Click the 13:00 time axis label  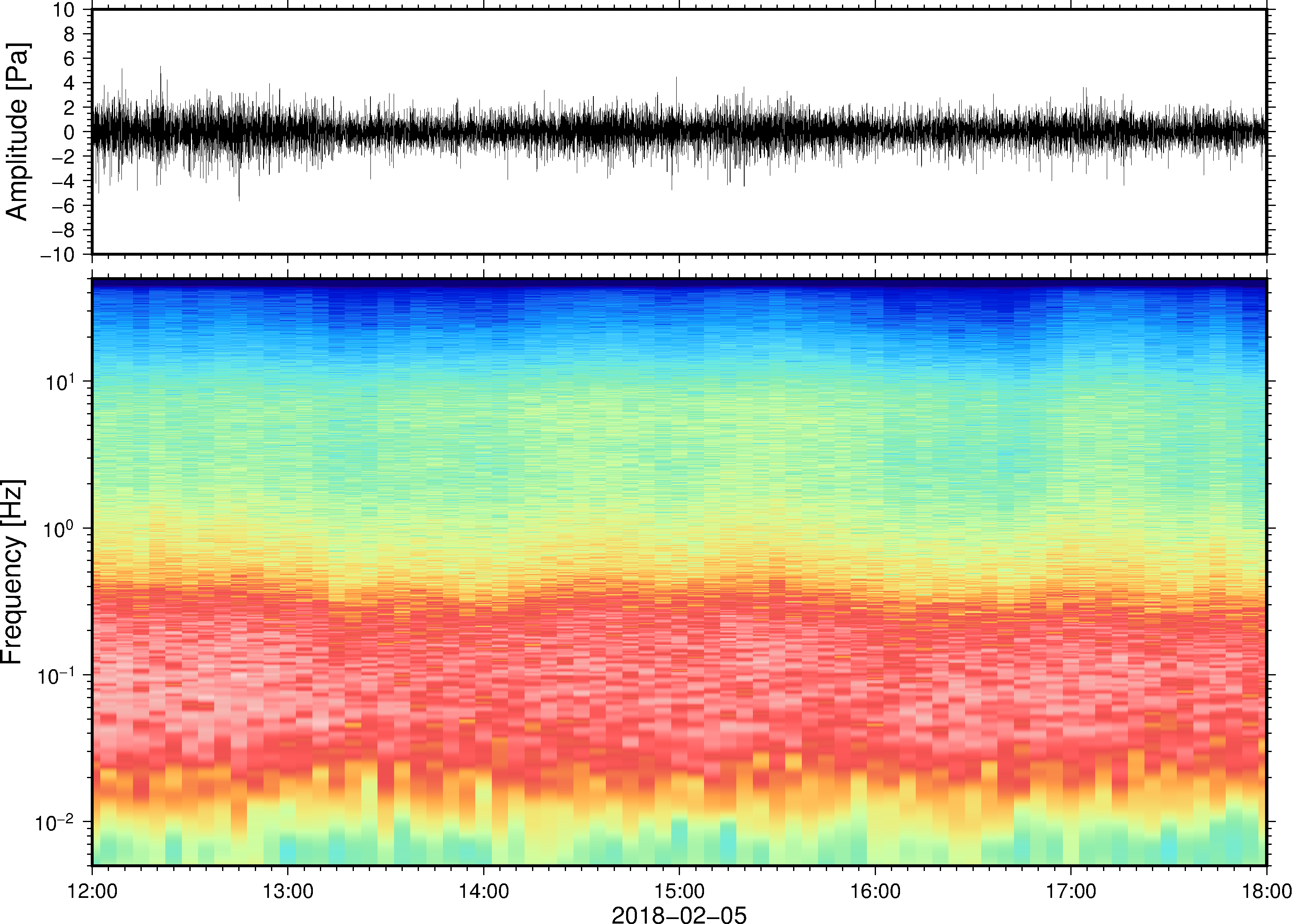pos(288,891)
